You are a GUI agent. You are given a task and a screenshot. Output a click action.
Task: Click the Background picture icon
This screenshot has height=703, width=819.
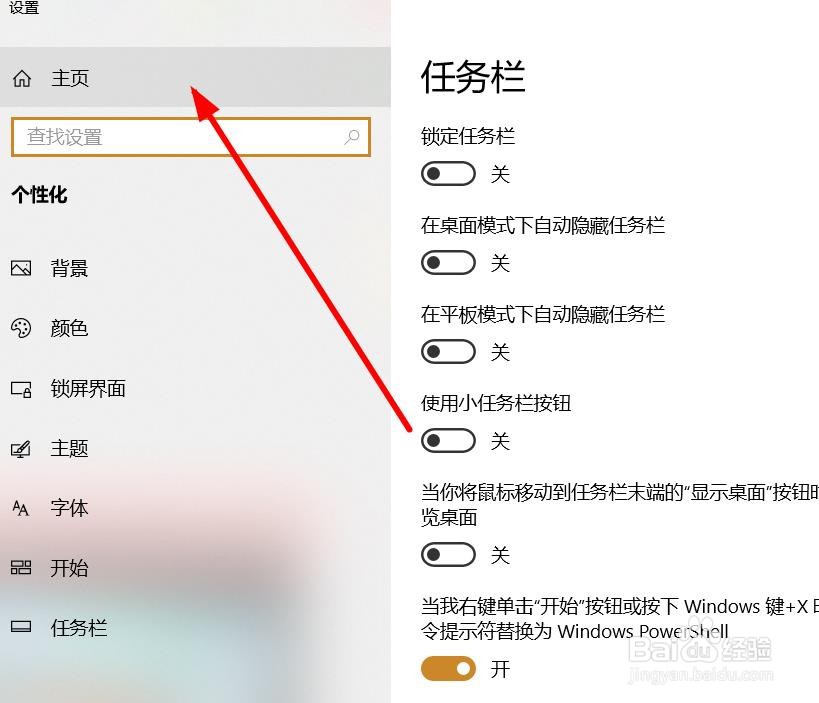pos(21,268)
